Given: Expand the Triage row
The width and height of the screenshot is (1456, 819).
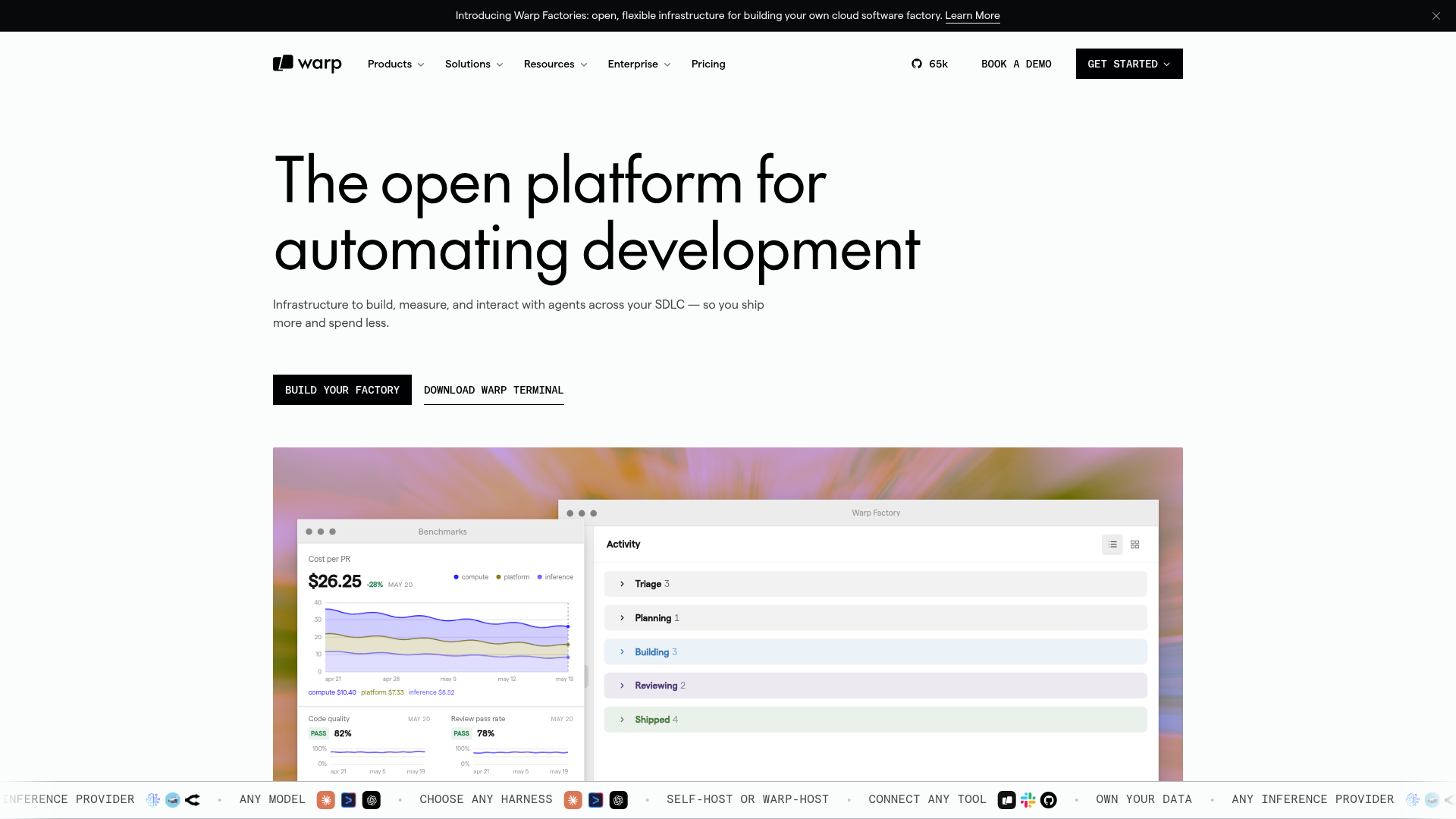Looking at the screenshot, I should [x=875, y=584].
